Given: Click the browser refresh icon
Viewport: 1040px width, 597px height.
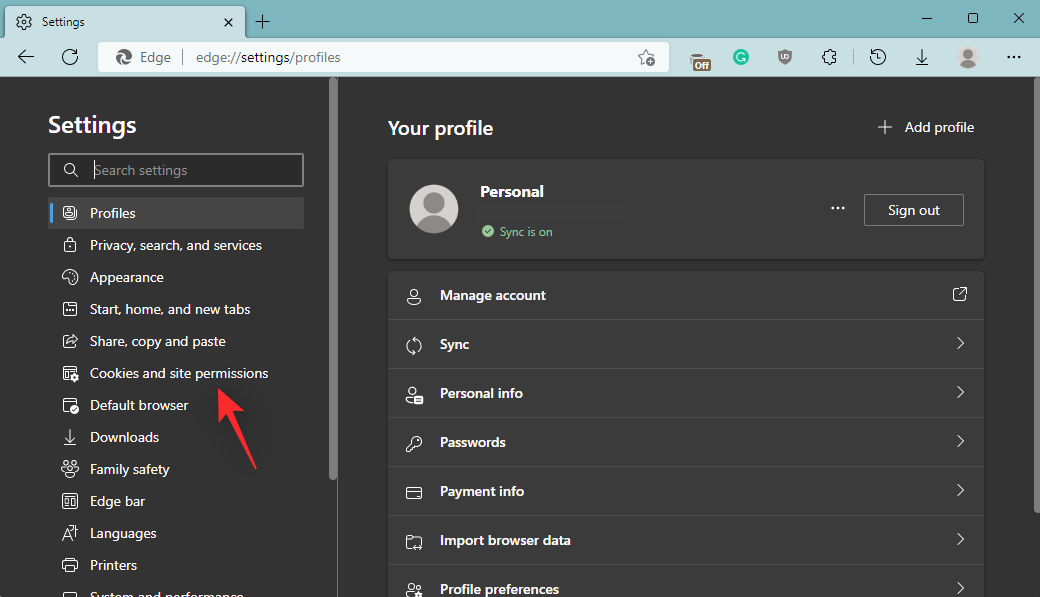Looking at the screenshot, I should point(70,57).
